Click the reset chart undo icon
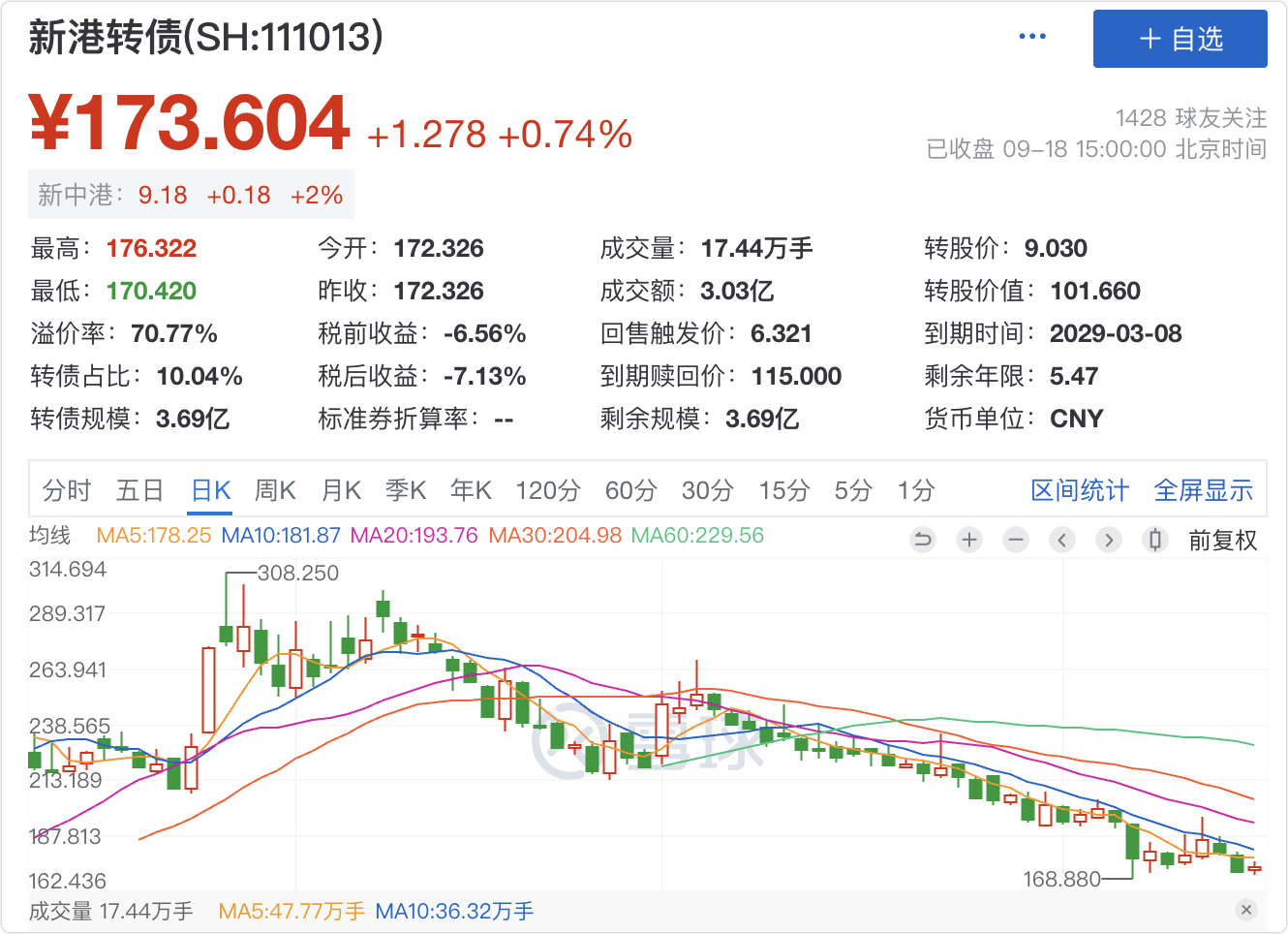 point(923,540)
